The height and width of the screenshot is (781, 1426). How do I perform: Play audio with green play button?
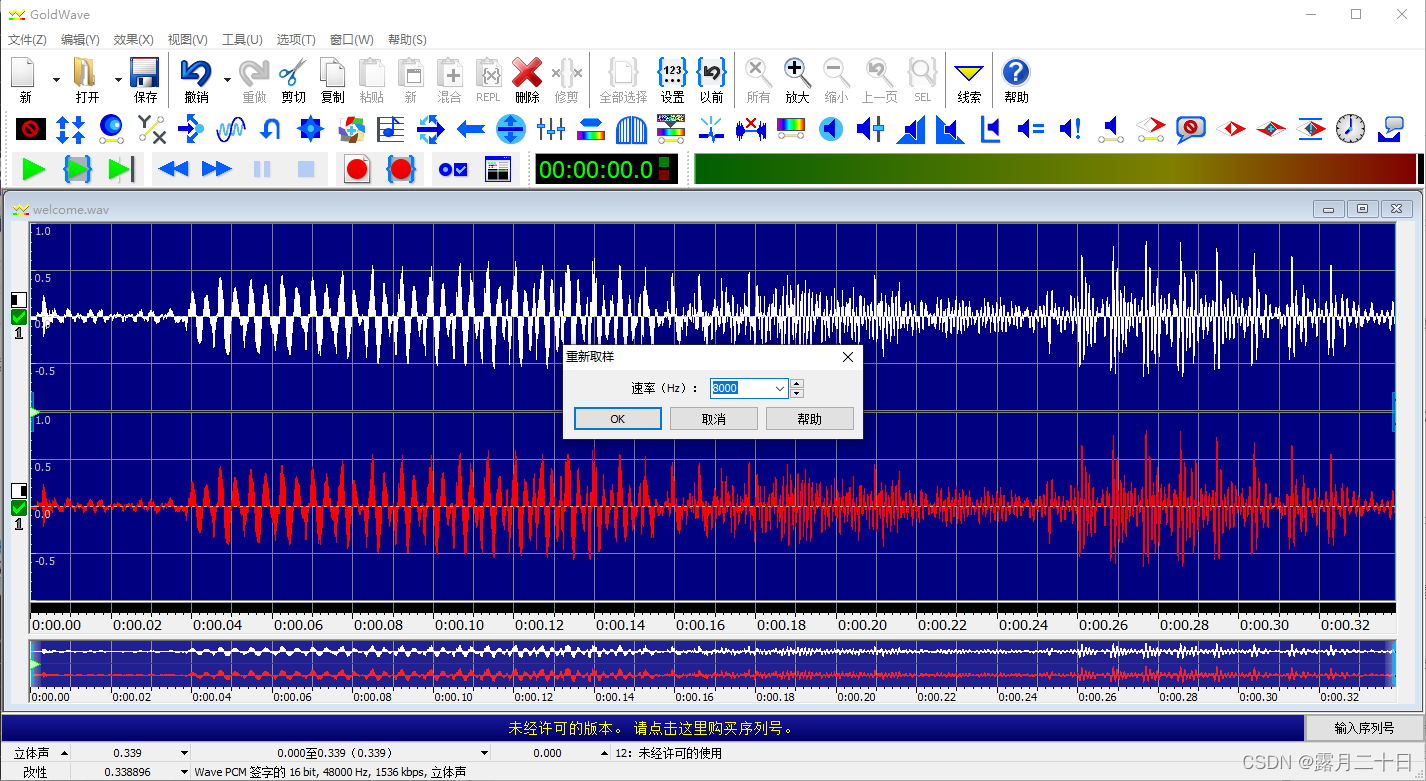(x=34, y=169)
